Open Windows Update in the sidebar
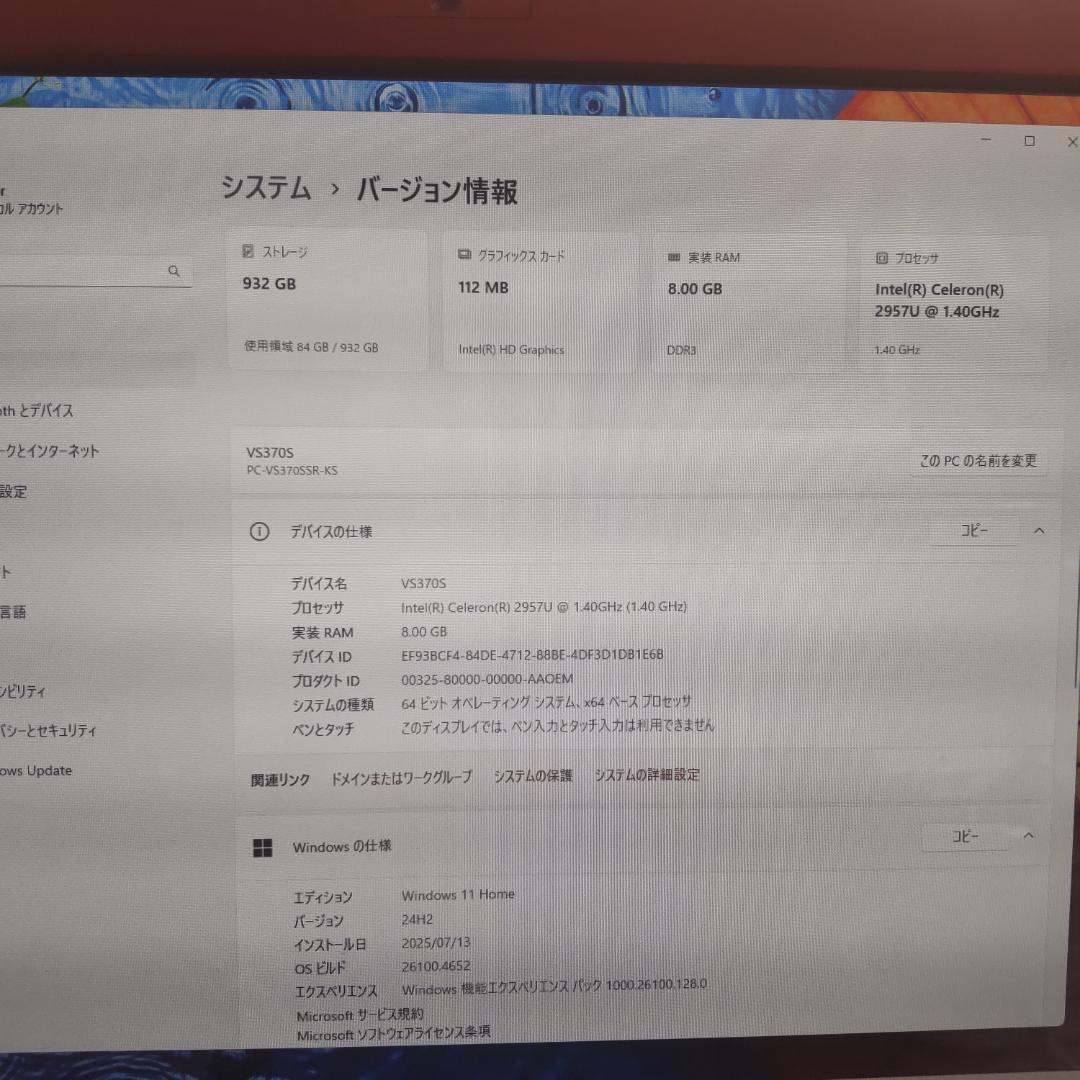This screenshot has height=1080, width=1080. click(36, 770)
